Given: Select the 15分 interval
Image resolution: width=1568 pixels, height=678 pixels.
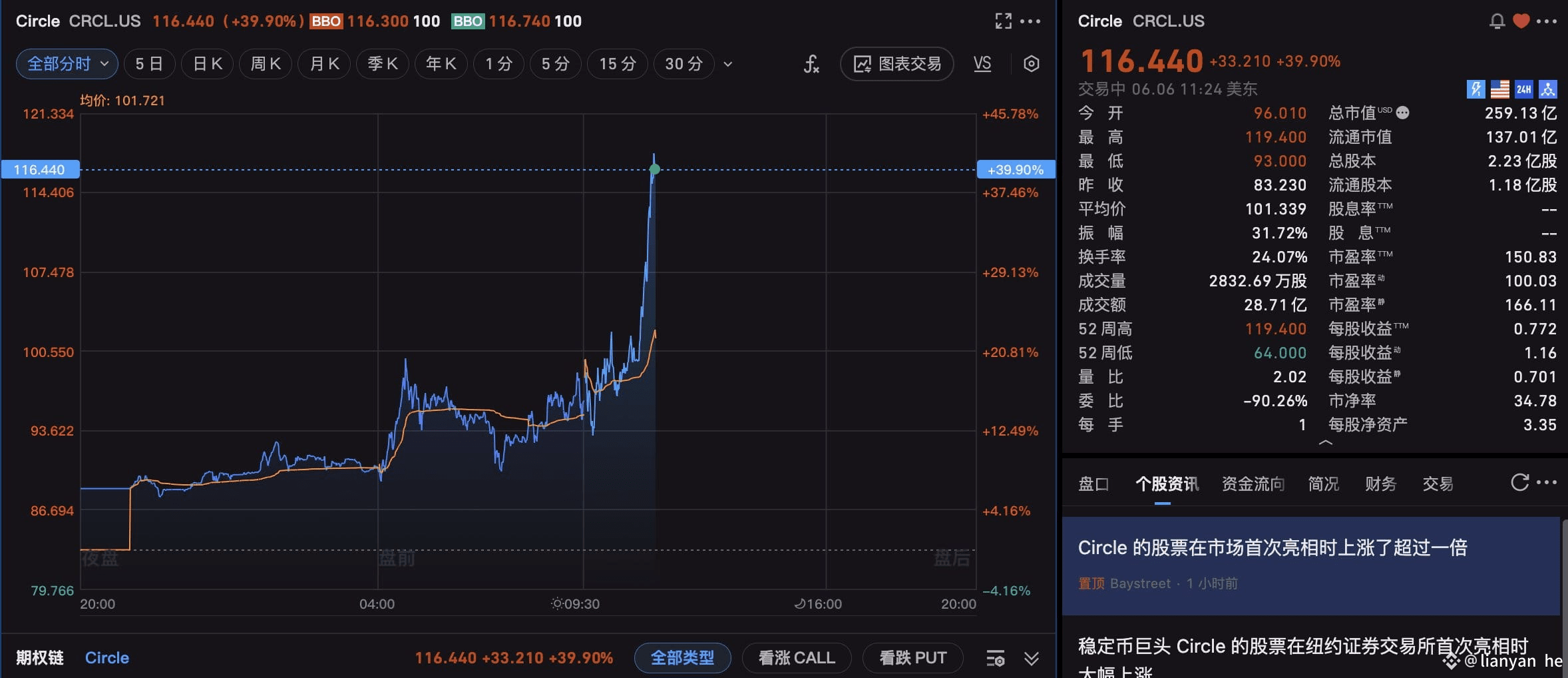Looking at the screenshot, I should (618, 64).
